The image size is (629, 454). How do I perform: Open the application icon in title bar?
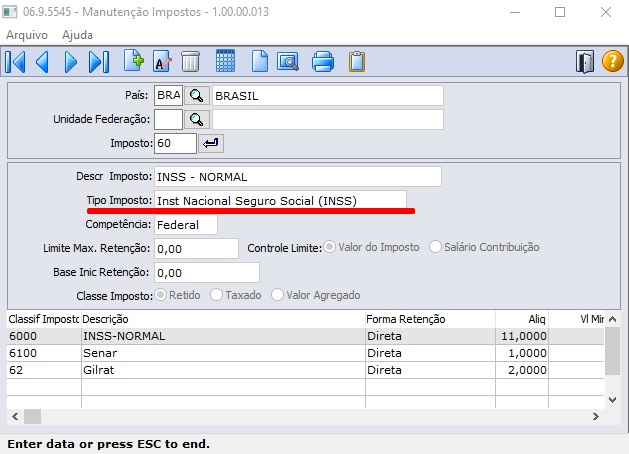click(10, 12)
